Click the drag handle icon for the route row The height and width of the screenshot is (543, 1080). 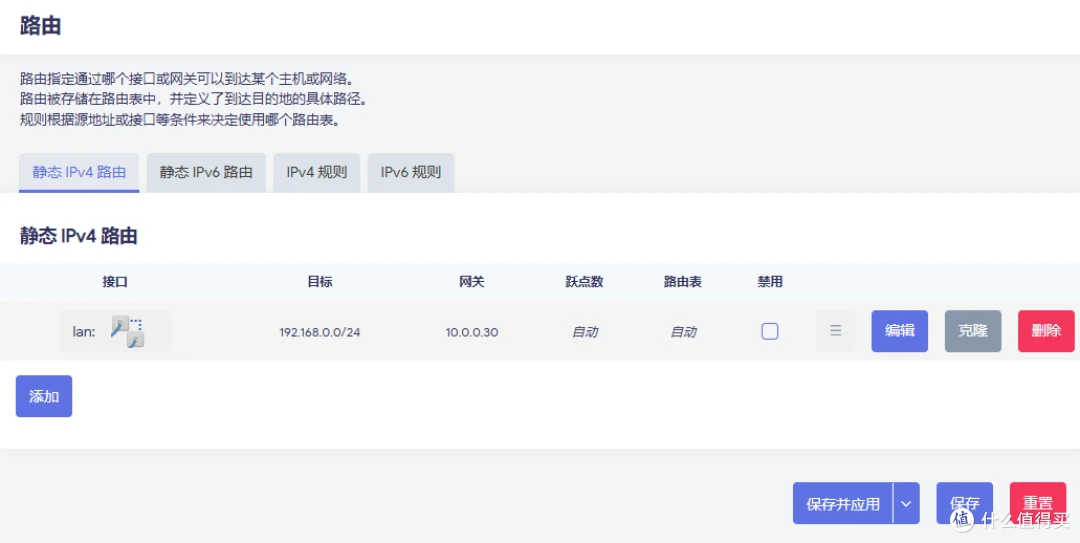tap(835, 331)
